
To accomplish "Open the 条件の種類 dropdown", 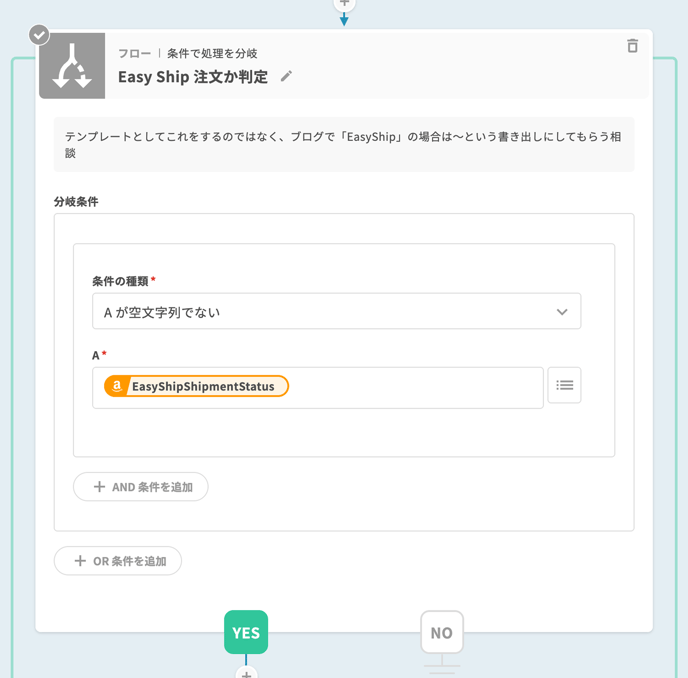I will tap(336, 312).
